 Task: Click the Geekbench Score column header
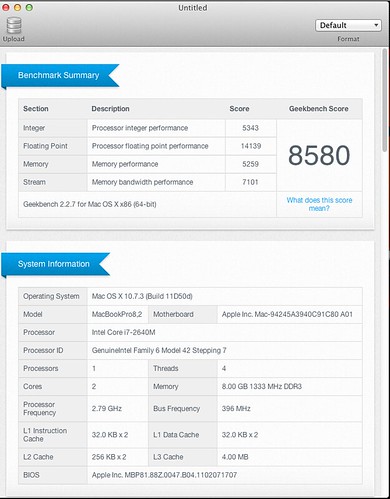319,109
